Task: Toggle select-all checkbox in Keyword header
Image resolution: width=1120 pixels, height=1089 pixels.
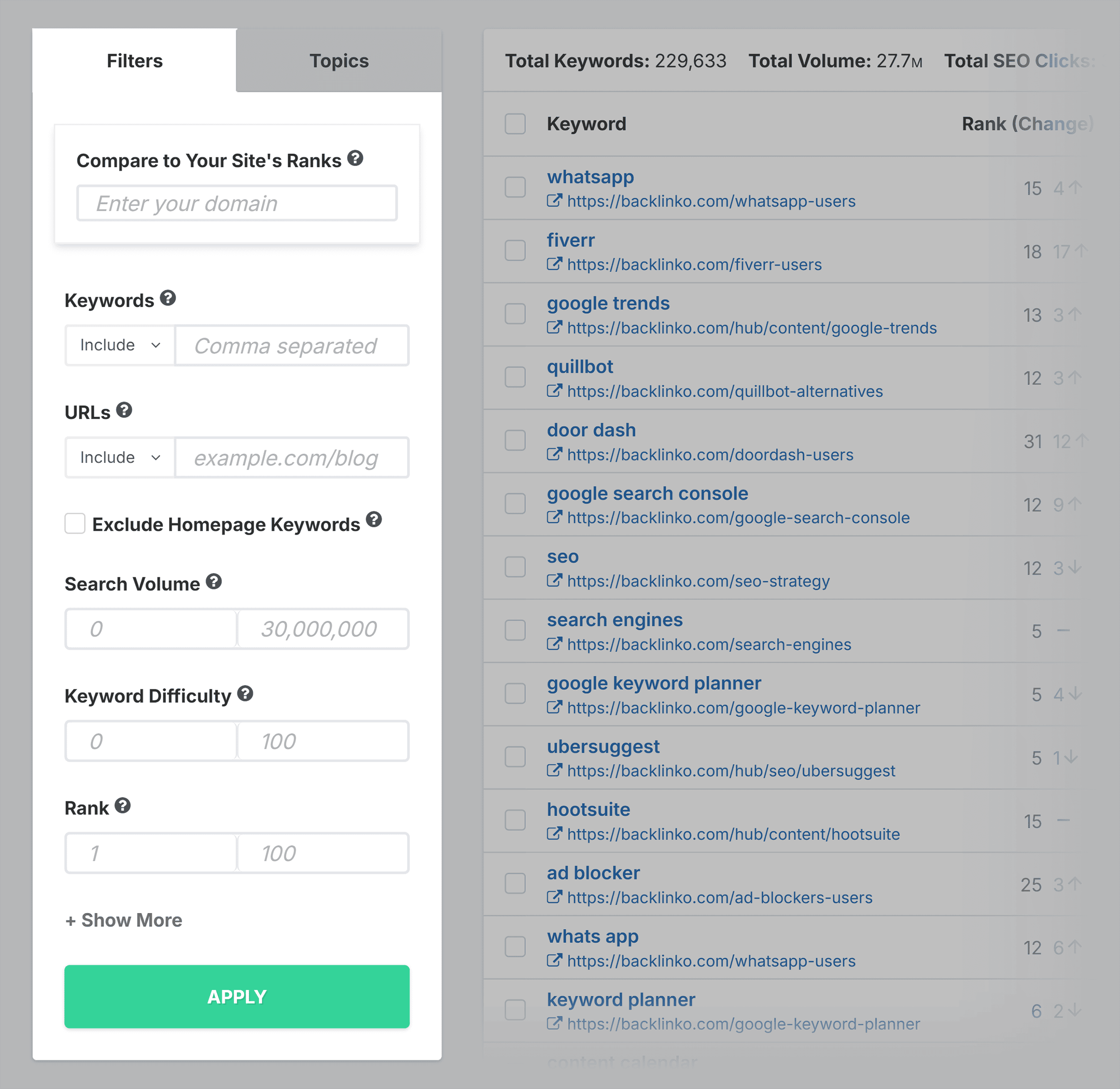Action: click(515, 124)
